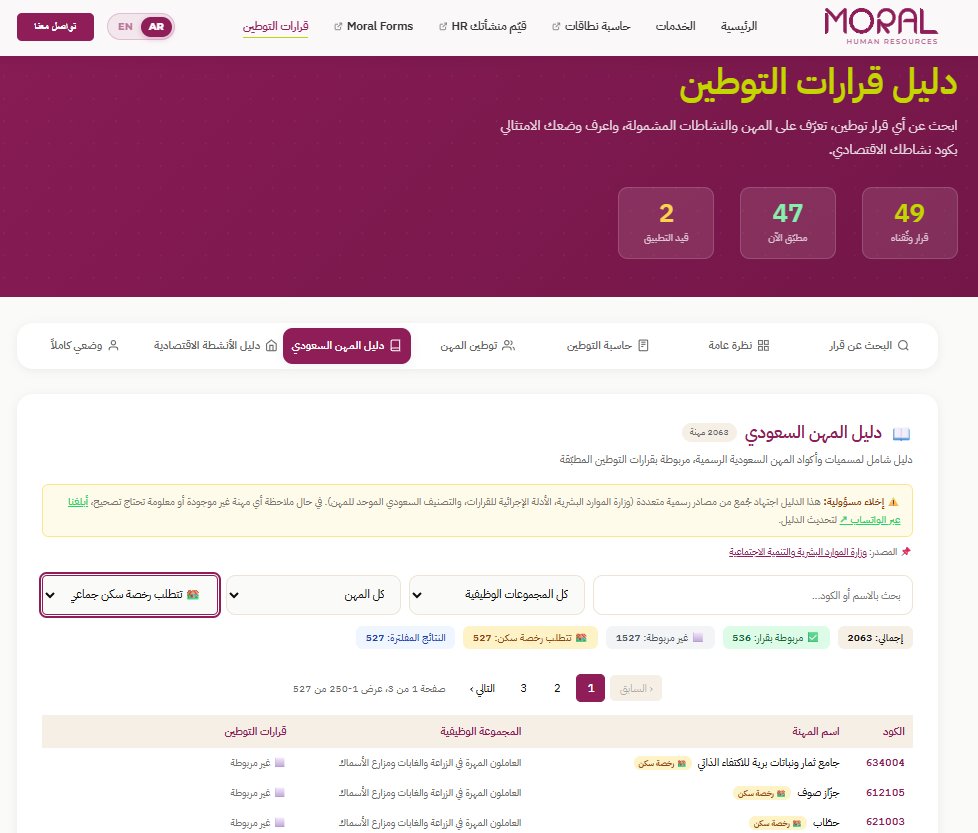Click the تواصل معنا button
978x833 pixels.
tap(56, 27)
